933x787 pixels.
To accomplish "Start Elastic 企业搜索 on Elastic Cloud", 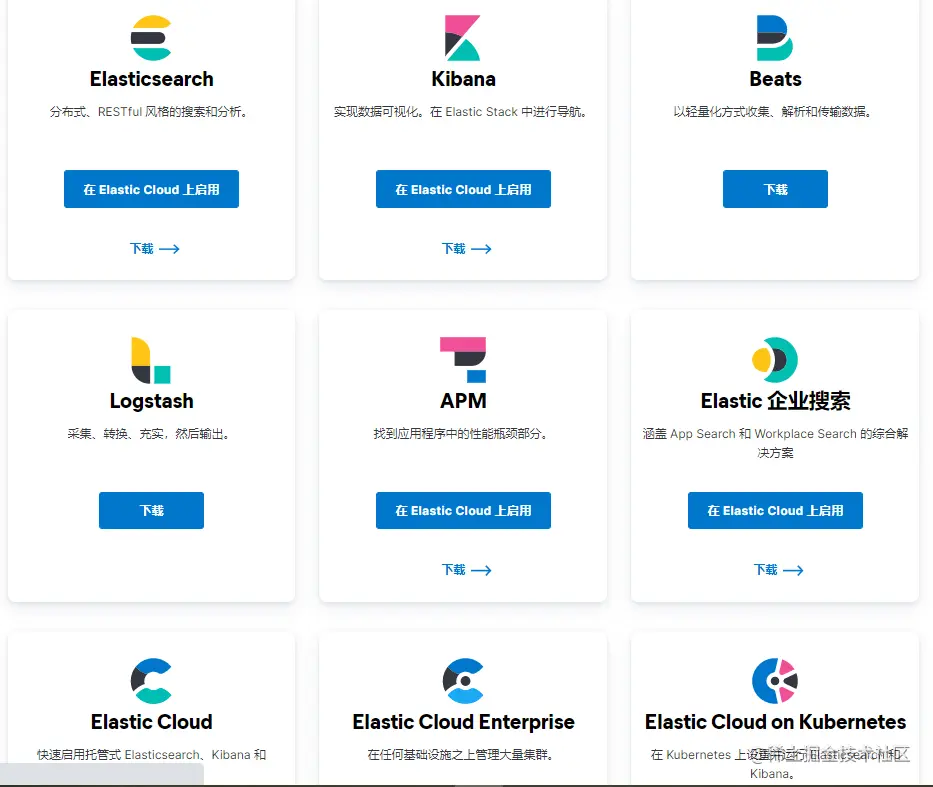I will click(775, 510).
